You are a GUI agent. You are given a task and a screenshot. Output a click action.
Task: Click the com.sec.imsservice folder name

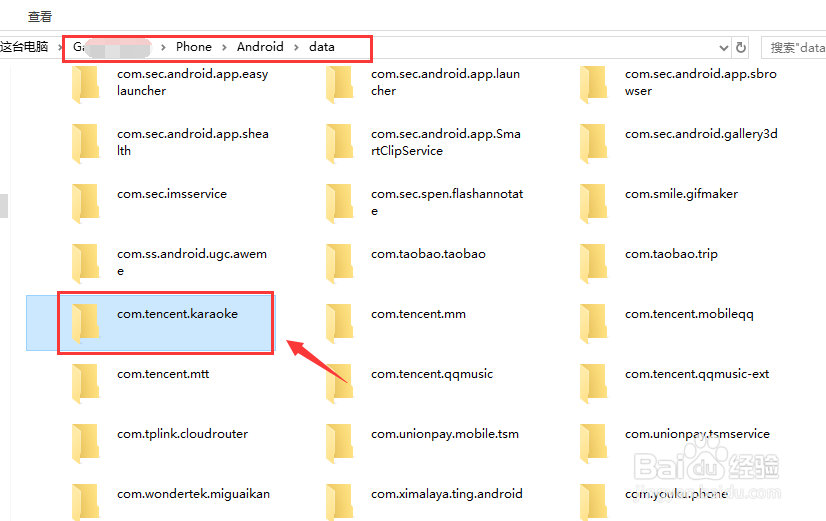pyautogui.click(x=172, y=194)
